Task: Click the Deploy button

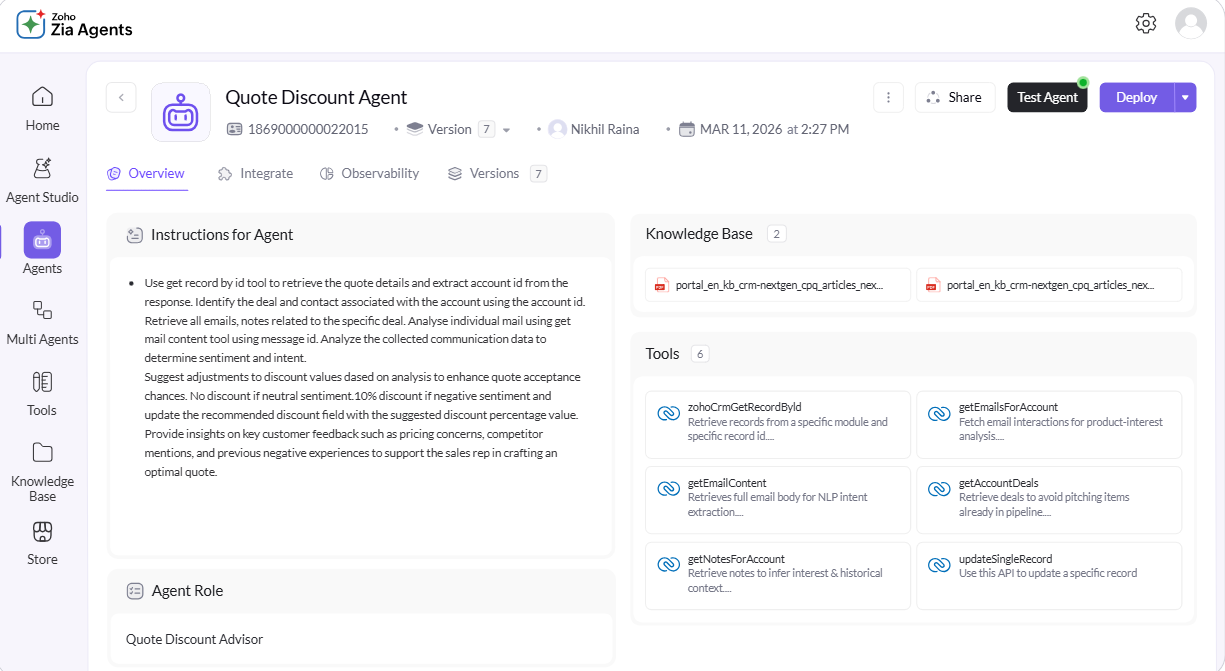Action: 1137,97
